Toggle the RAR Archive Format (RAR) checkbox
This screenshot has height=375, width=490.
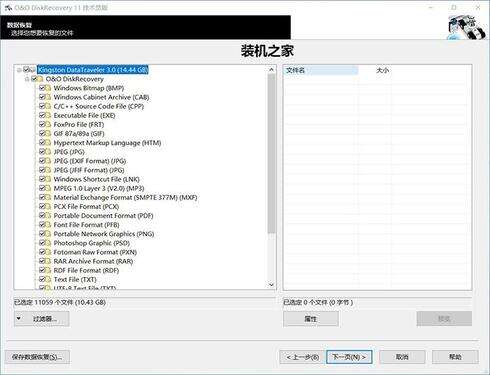pyautogui.click(x=42, y=261)
